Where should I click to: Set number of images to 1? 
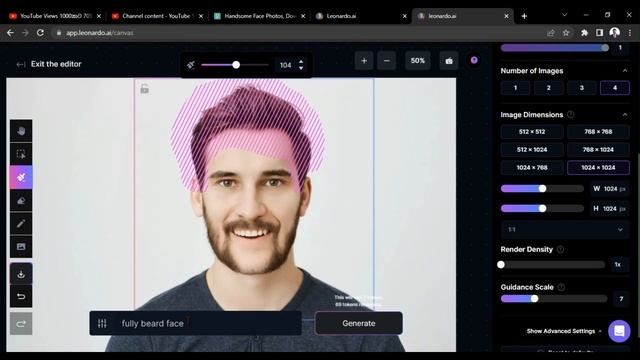515,88
